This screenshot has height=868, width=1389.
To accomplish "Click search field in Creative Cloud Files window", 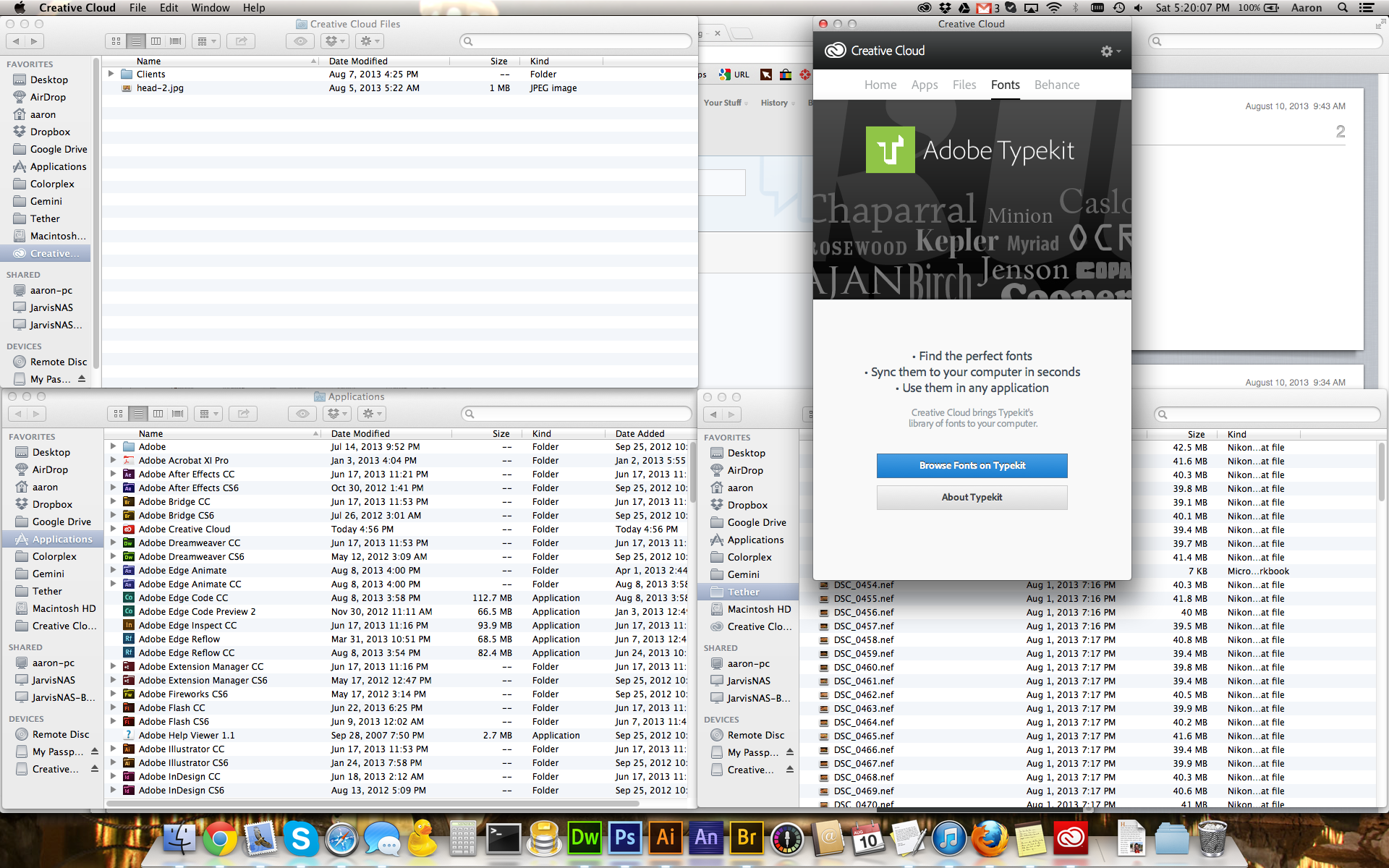I will [x=576, y=41].
